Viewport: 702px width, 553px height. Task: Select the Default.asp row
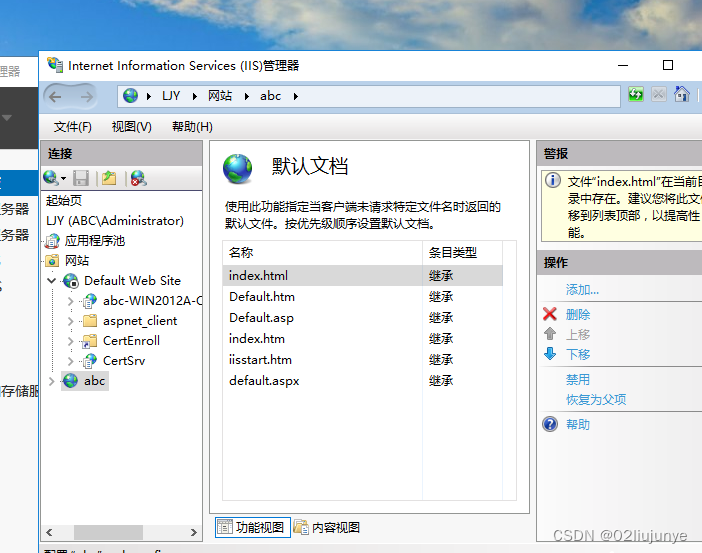click(x=363, y=317)
